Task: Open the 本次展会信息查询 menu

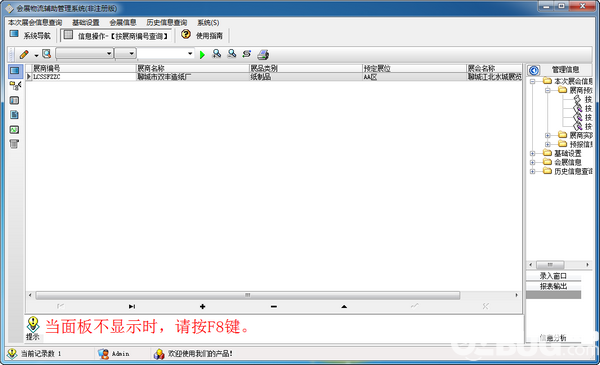Action: click(35, 23)
